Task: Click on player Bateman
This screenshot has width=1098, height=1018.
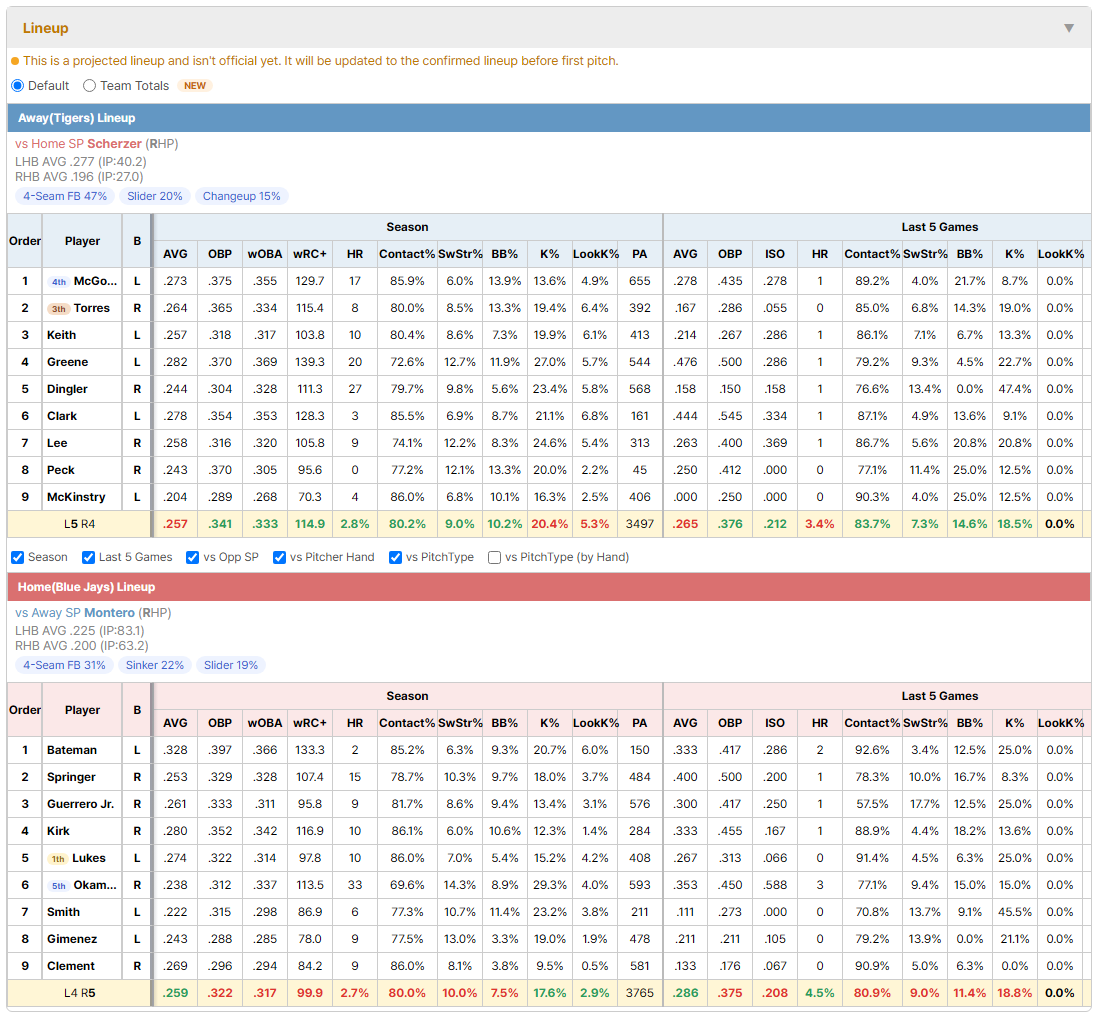Action: click(72, 751)
